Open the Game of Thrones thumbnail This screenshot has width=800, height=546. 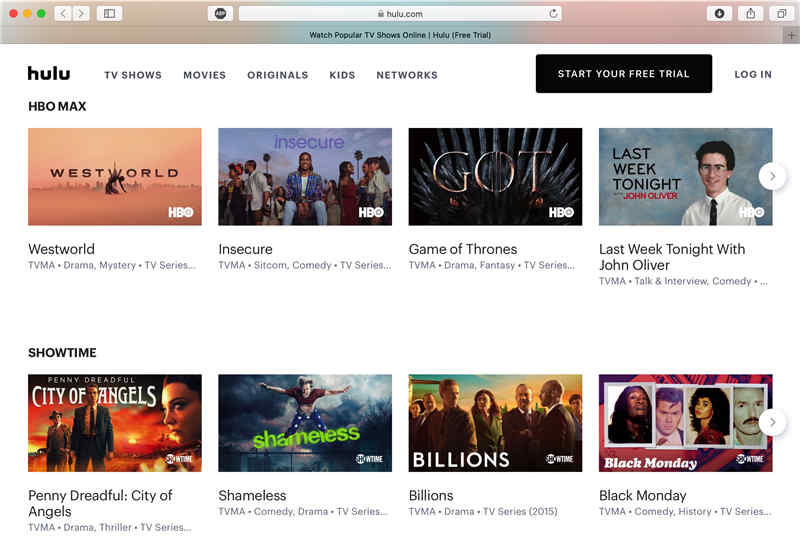(495, 177)
